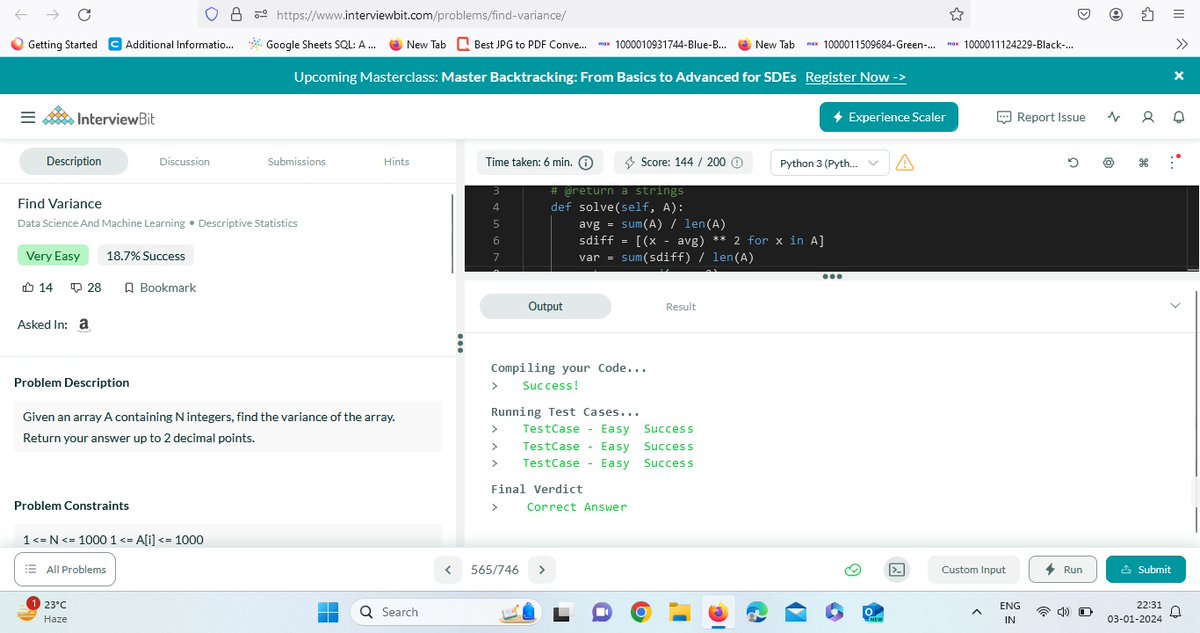Open Best JPG to PDF bookmark
This screenshot has height=633, width=1200.
(523, 44)
